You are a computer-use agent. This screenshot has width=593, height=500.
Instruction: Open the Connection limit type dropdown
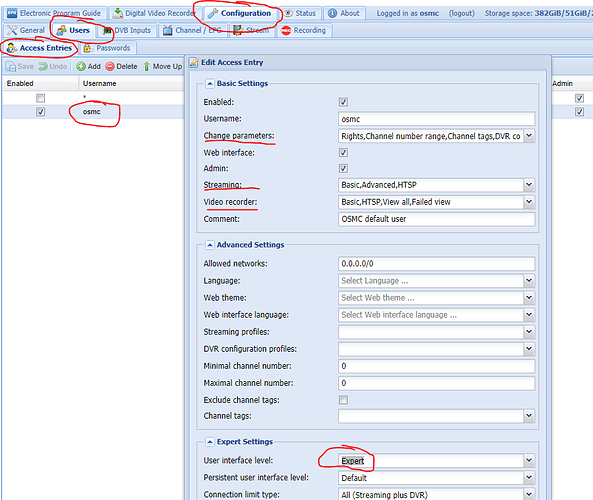pyautogui.click(x=529, y=494)
